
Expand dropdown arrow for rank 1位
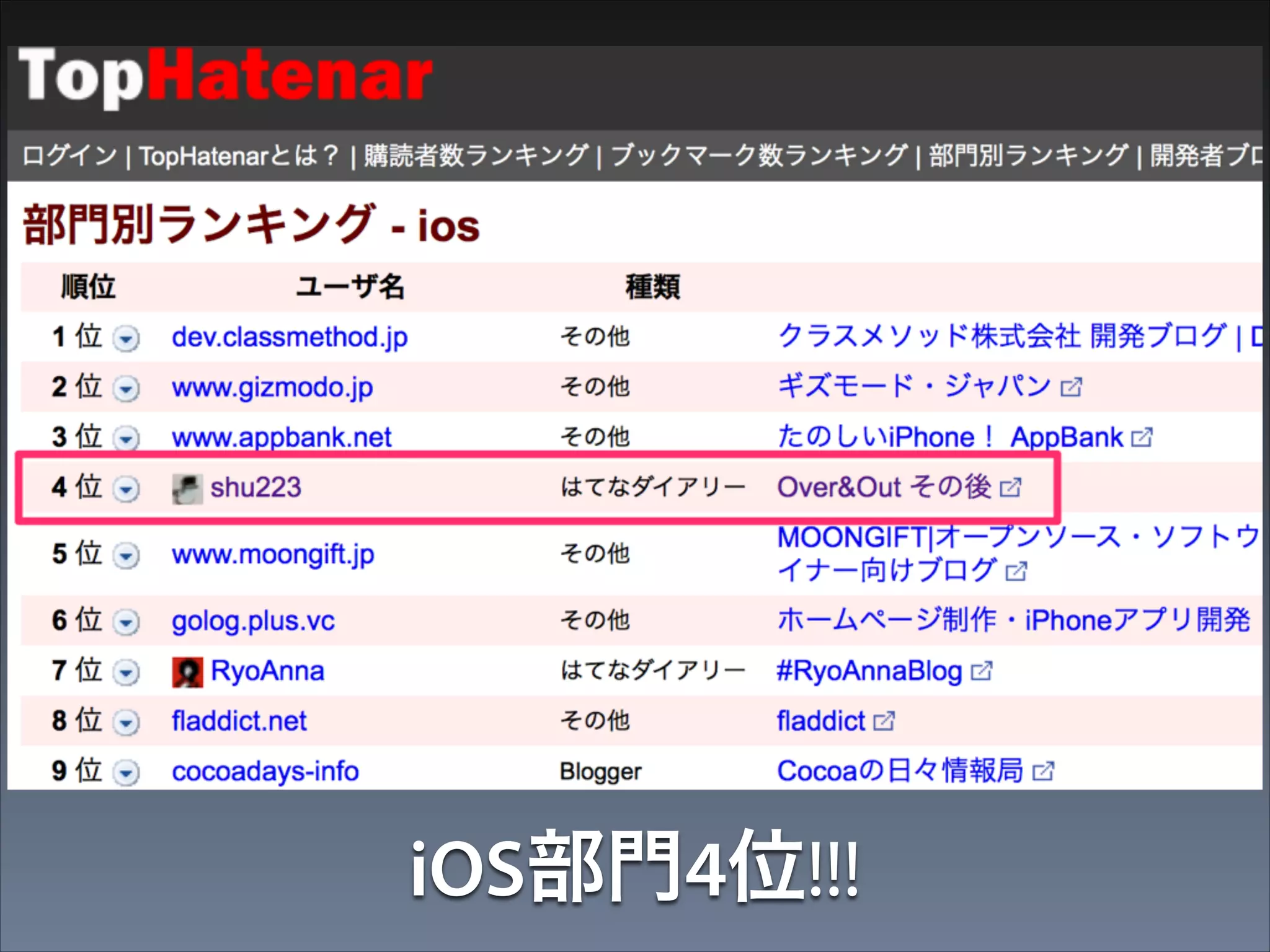pos(127,339)
